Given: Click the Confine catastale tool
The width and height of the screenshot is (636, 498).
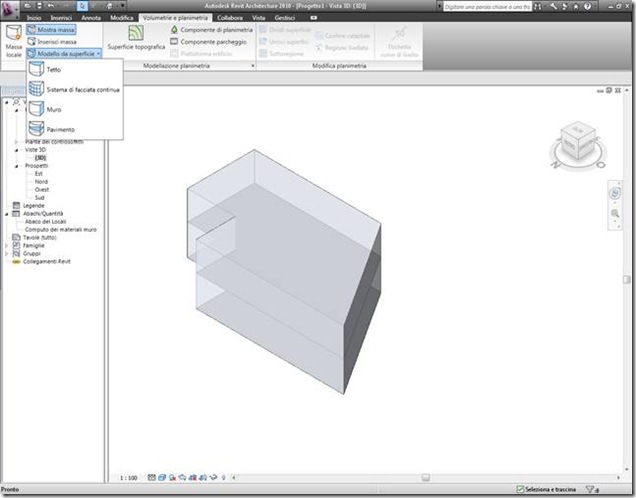Looking at the screenshot, I should tap(342, 36).
